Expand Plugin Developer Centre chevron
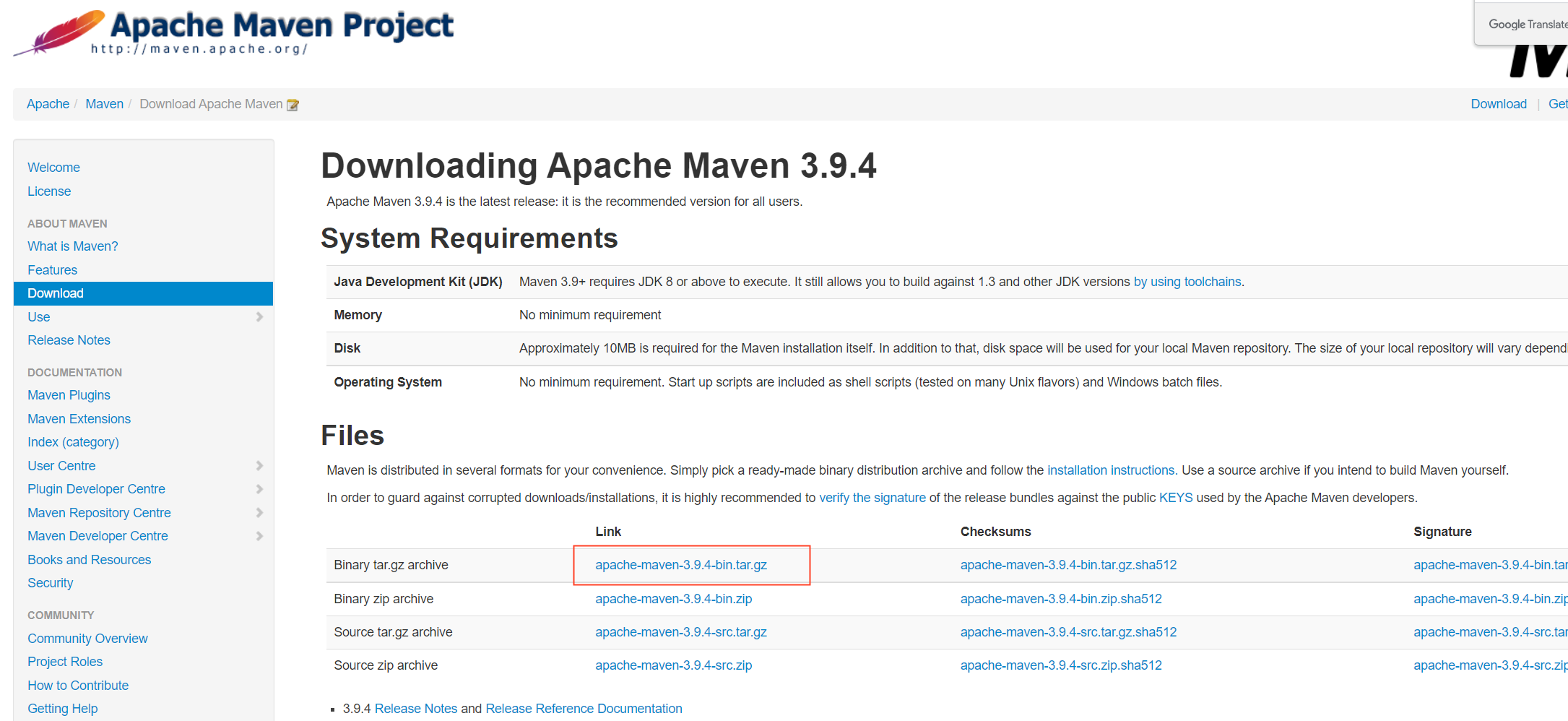 [x=259, y=489]
